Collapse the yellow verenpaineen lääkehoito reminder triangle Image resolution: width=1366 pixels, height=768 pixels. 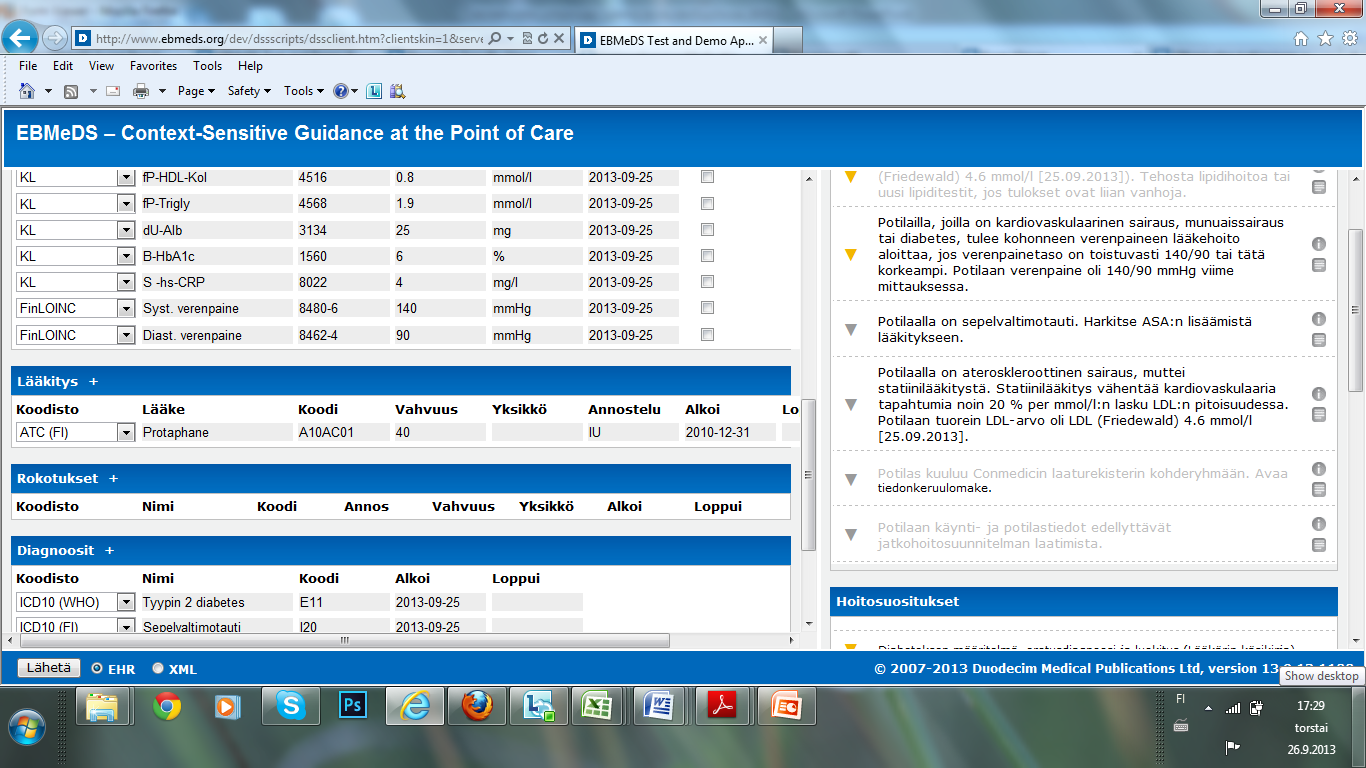point(851,254)
